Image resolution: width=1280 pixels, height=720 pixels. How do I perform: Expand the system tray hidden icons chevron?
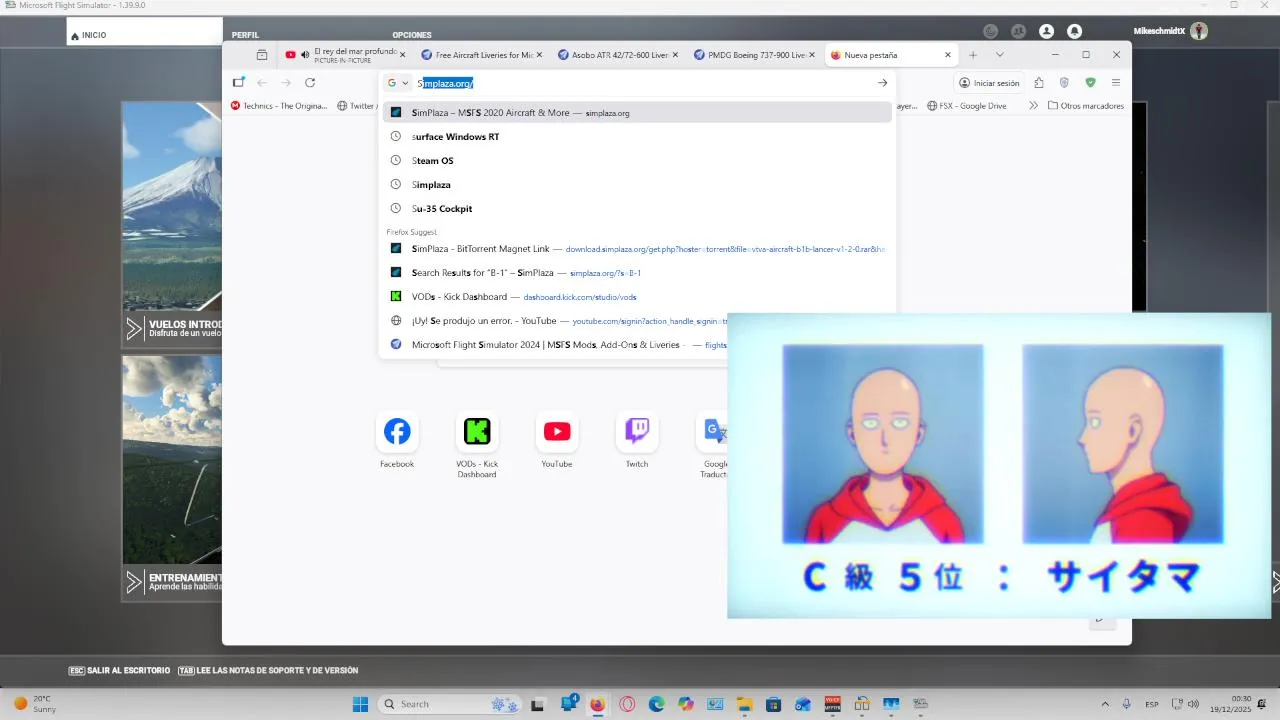pos(1105,704)
